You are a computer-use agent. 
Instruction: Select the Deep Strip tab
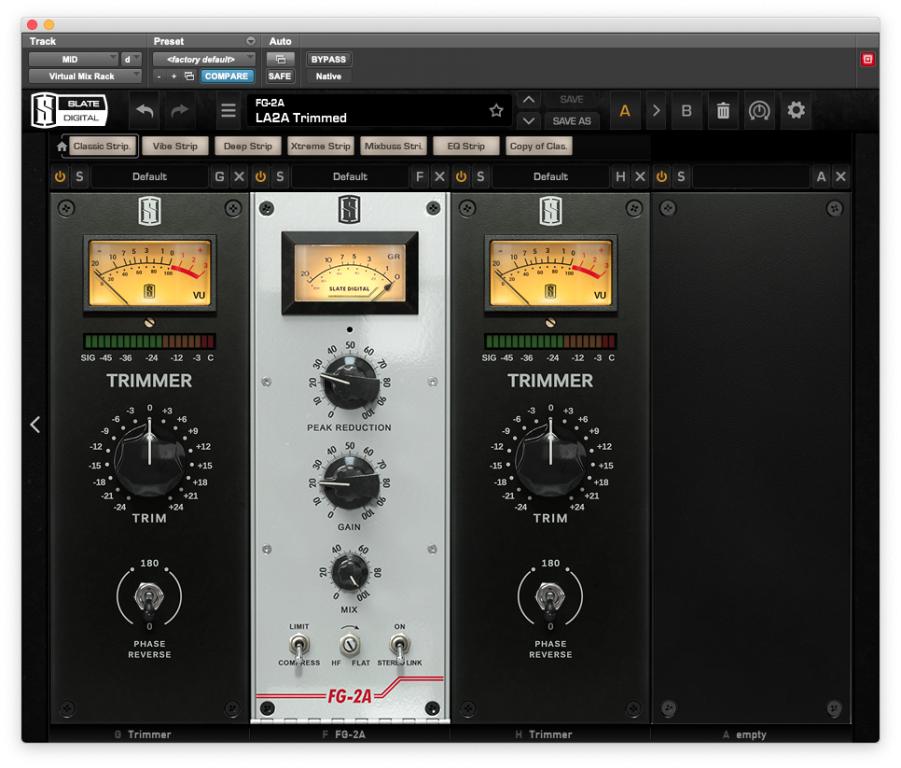coord(248,146)
